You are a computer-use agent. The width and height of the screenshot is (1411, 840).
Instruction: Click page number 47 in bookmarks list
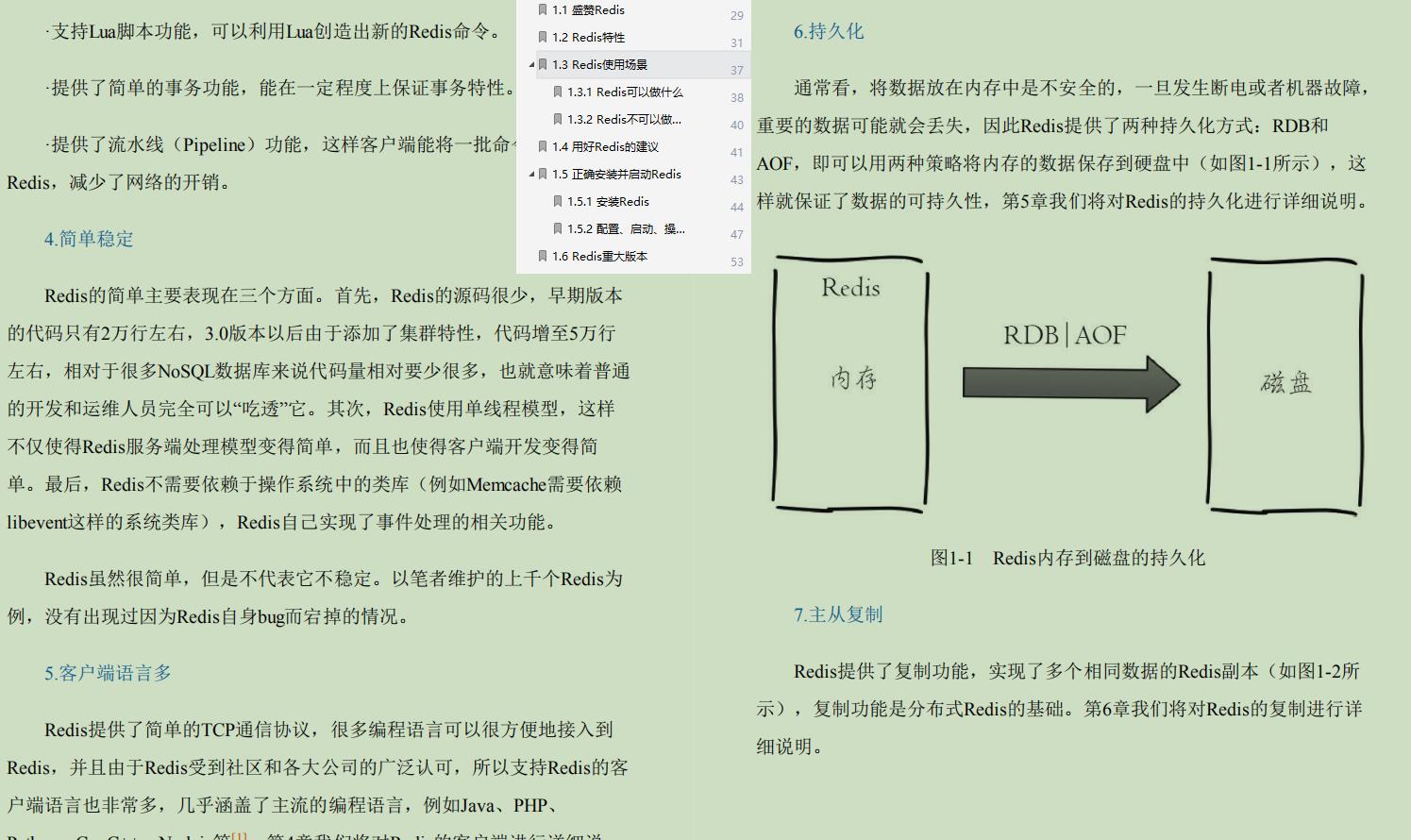[737, 235]
